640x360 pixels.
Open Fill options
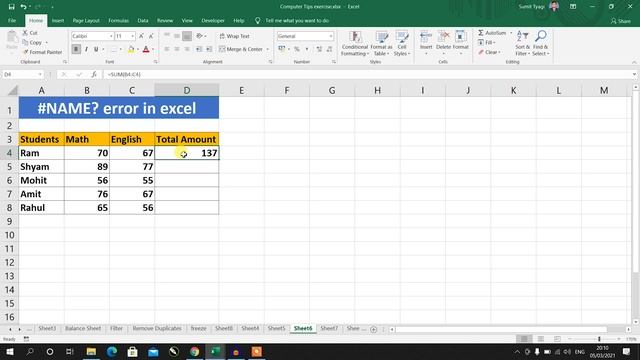(x=487, y=42)
